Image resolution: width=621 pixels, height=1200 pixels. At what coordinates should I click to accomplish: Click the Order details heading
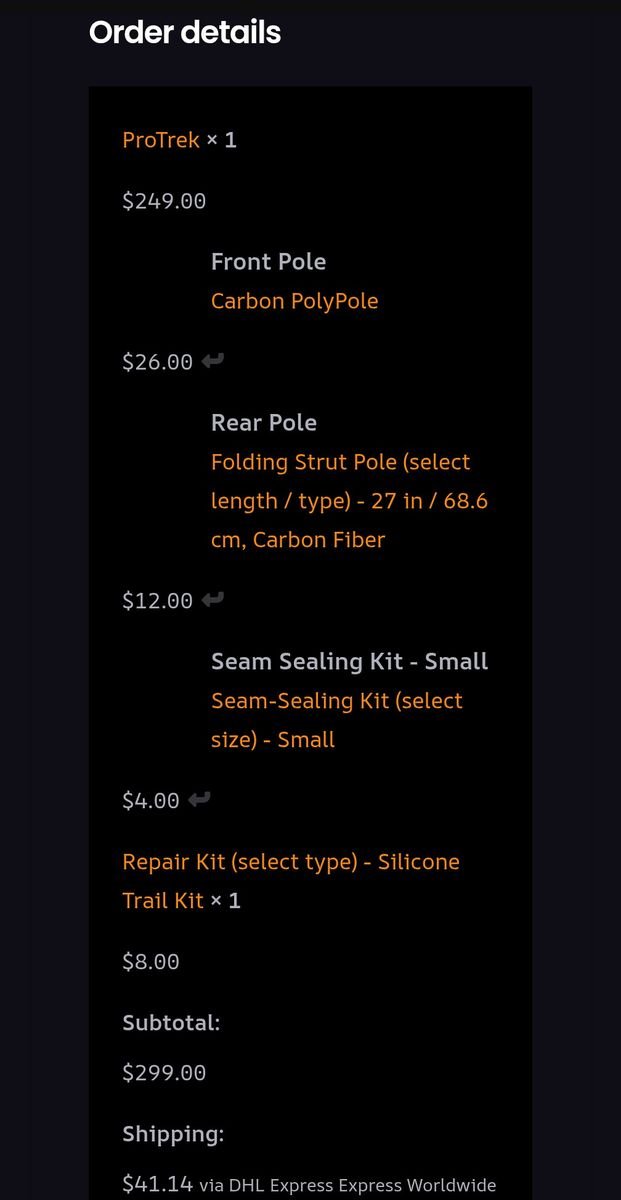point(185,33)
